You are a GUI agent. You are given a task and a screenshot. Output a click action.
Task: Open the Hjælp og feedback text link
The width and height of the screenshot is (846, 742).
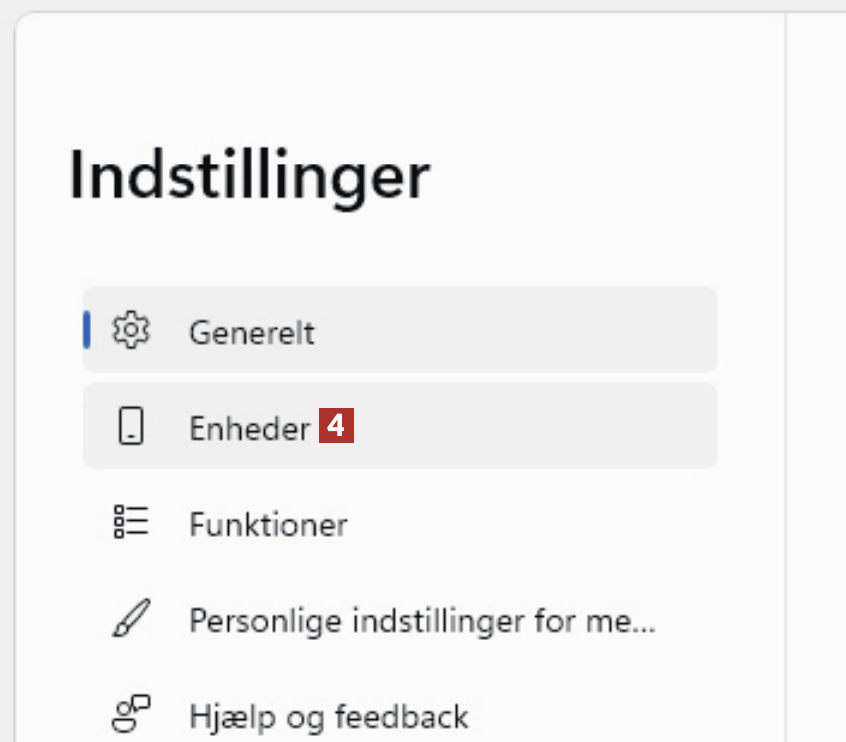pyautogui.click(x=328, y=717)
